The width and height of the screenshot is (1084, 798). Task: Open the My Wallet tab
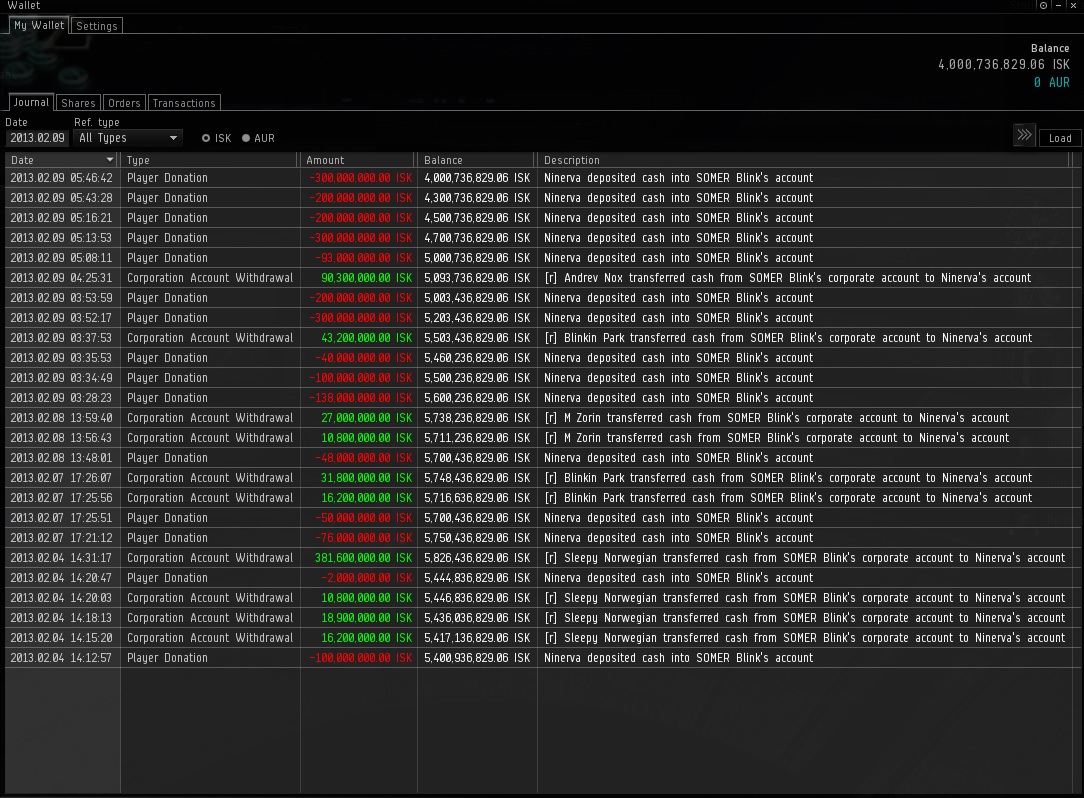pos(39,26)
